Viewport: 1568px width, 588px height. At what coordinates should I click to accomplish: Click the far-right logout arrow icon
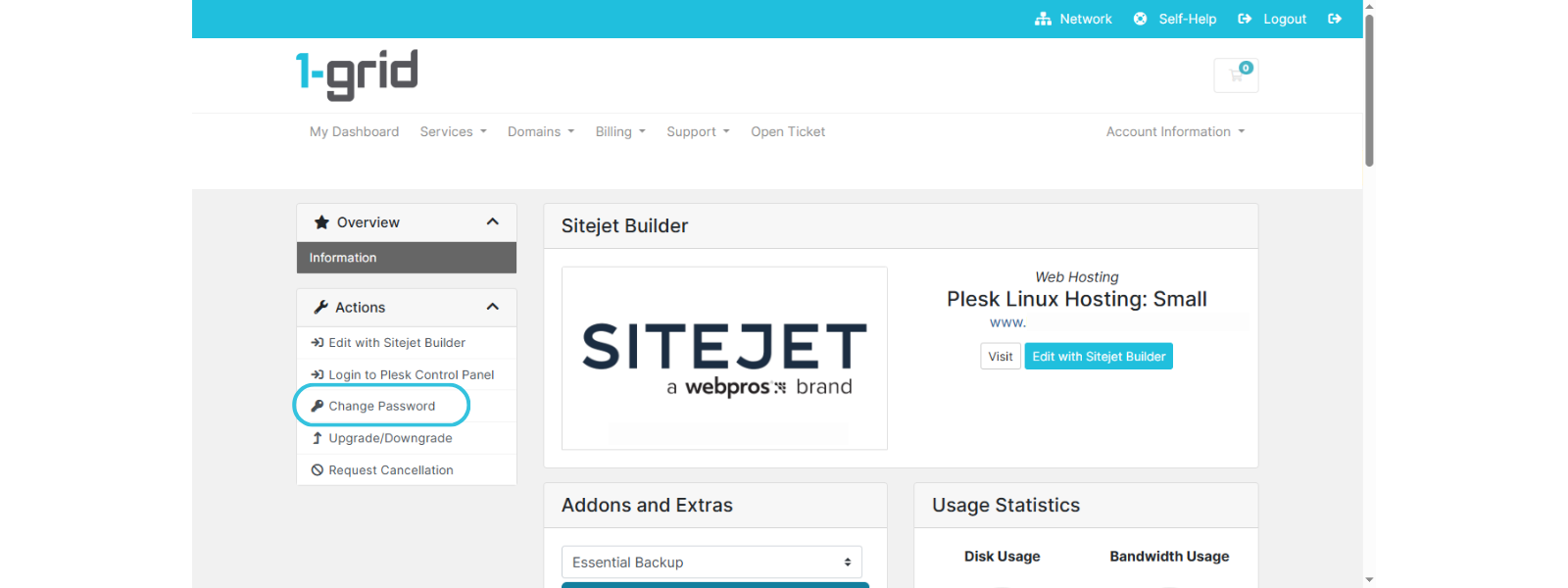tap(1335, 19)
